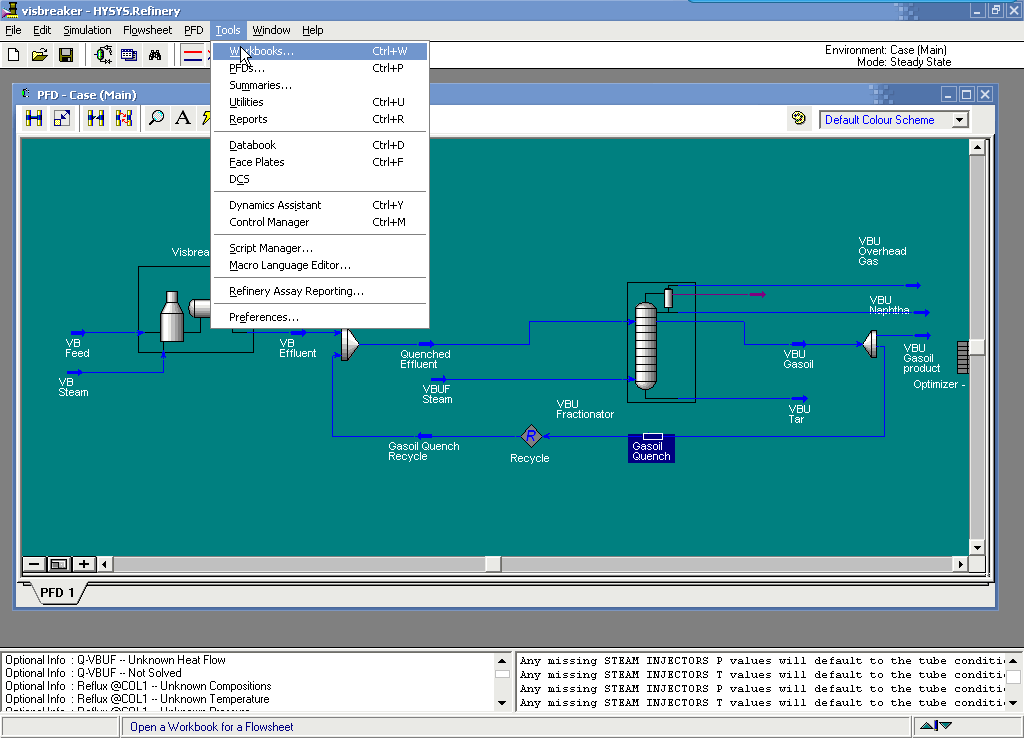Click the PFD horizontal scrollbar left arrow
This screenshot has width=1024, height=738.
(x=104, y=564)
